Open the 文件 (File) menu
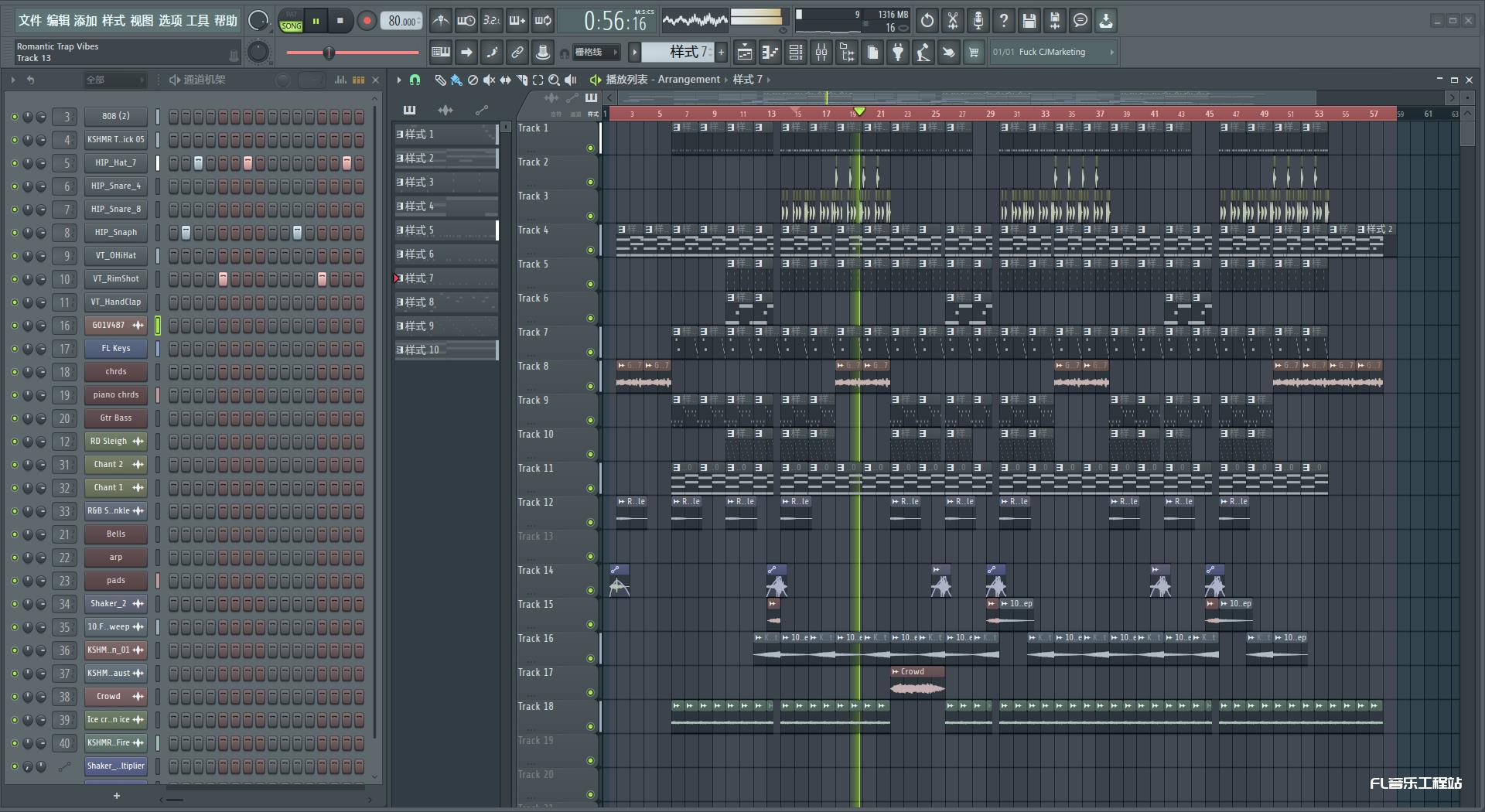 [x=29, y=20]
